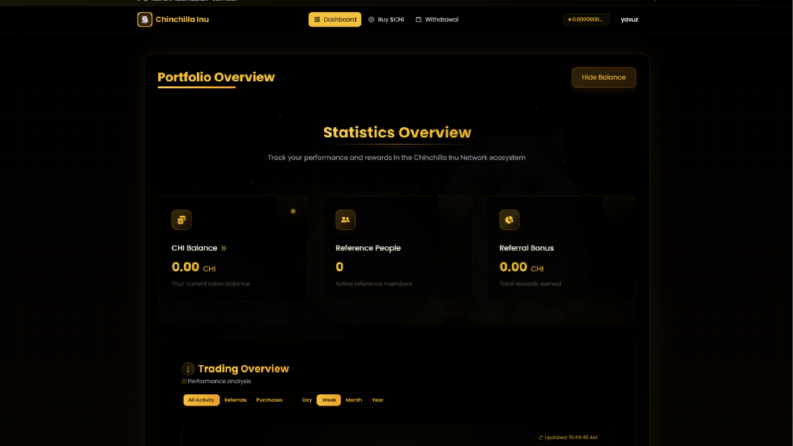Click the Buy $CHI coin icon
Screen dimensions: 793x446
(x=371, y=19)
